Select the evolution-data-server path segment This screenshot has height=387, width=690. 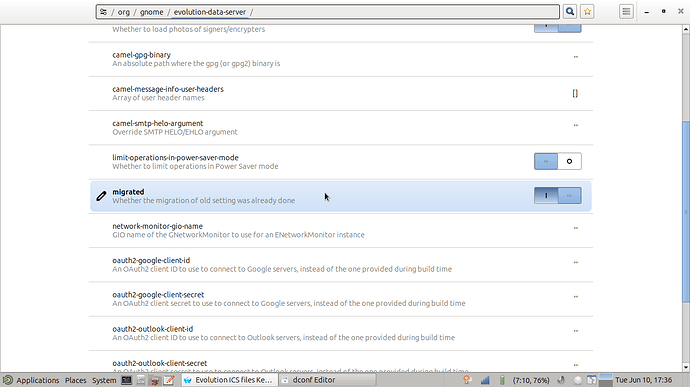point(209,12)
